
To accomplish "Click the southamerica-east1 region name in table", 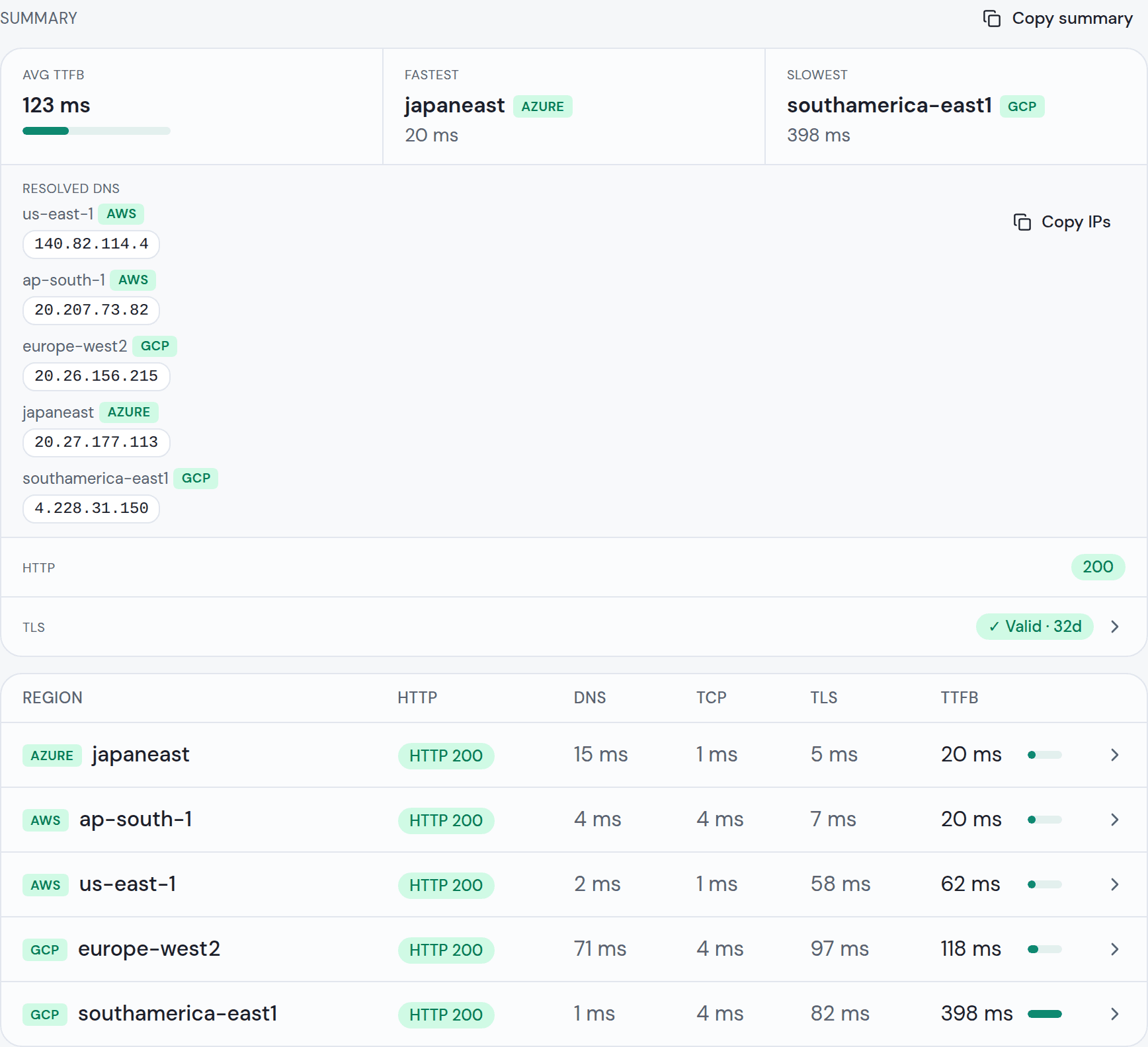I will tap(178, 1014).
